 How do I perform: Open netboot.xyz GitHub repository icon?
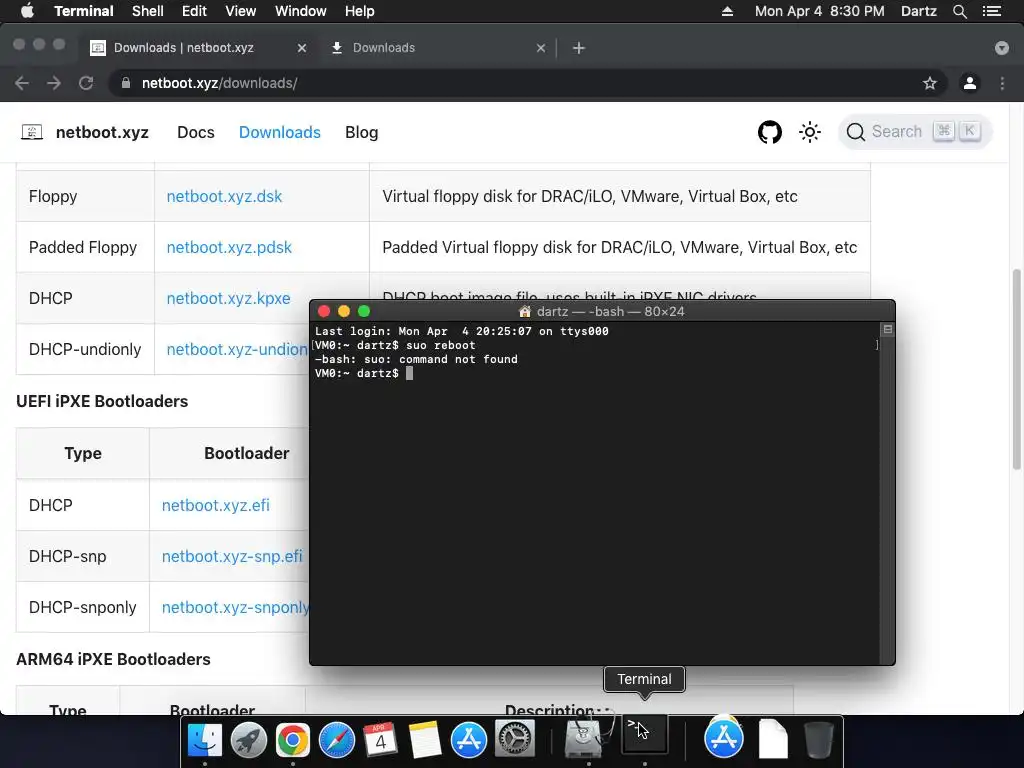[769, 132]
